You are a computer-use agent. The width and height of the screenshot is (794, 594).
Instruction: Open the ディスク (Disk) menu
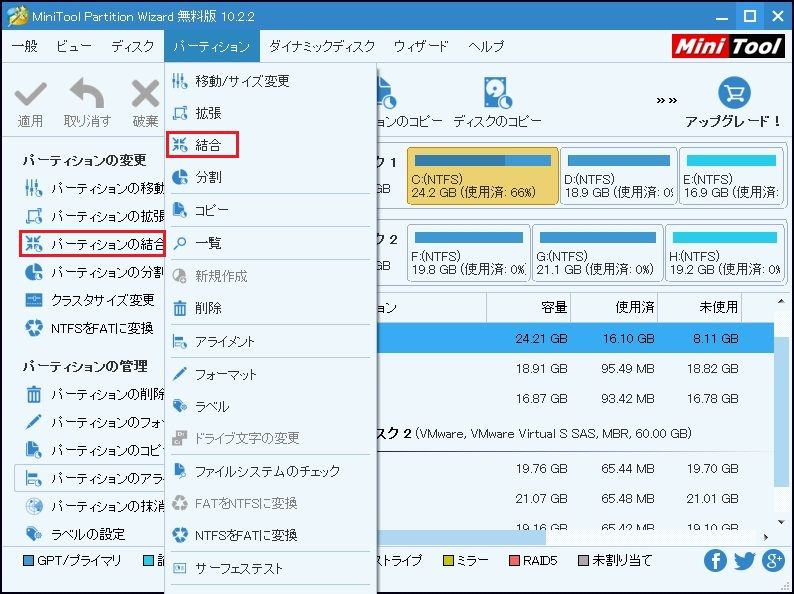coord(133,46)
